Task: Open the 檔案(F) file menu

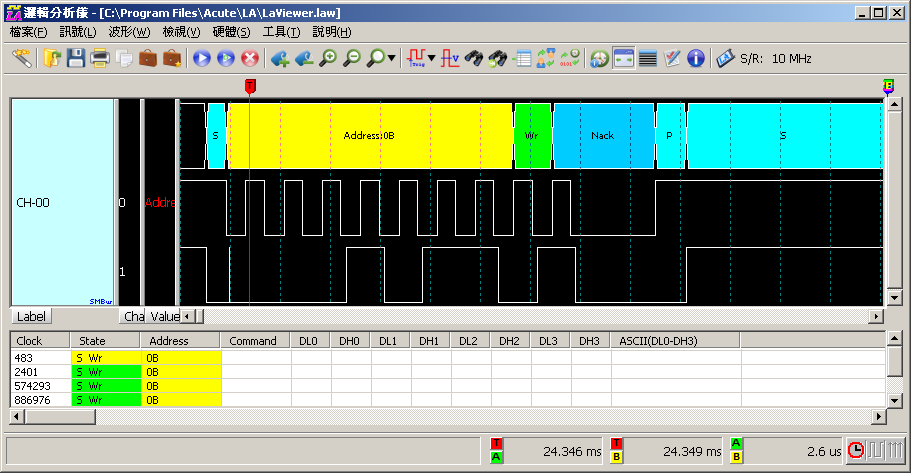Action: (28, 32)
